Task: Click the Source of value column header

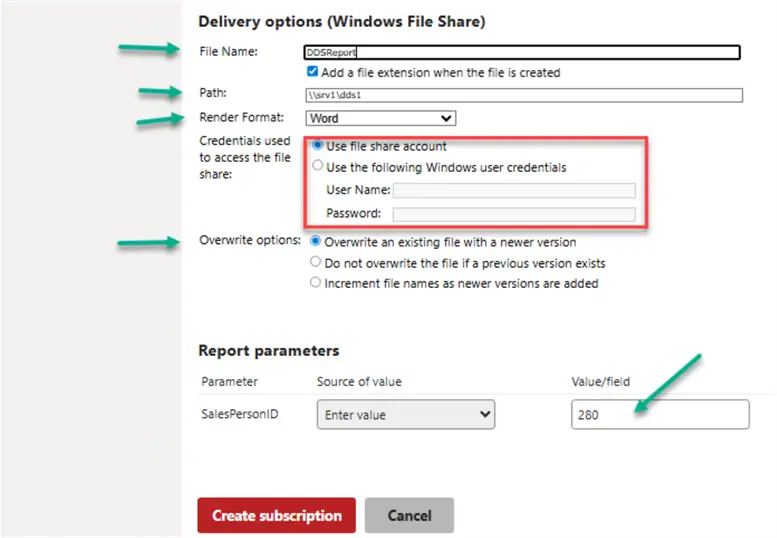Action: click(x=360, y=381)
